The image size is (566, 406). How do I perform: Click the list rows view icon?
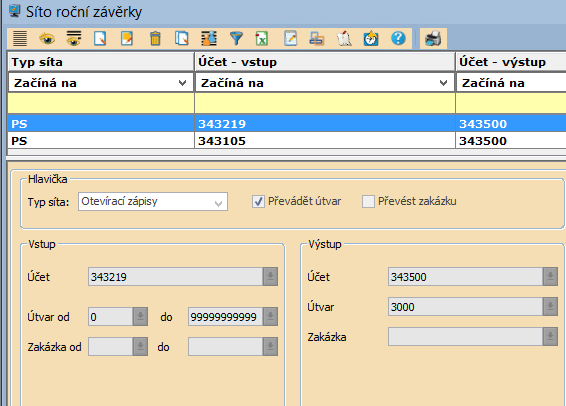[20, 38]
